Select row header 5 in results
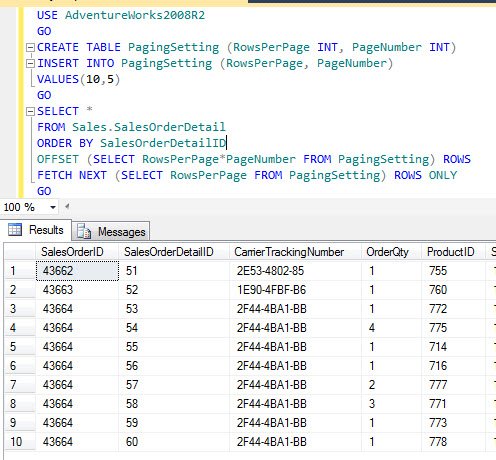 coord(20,347)
